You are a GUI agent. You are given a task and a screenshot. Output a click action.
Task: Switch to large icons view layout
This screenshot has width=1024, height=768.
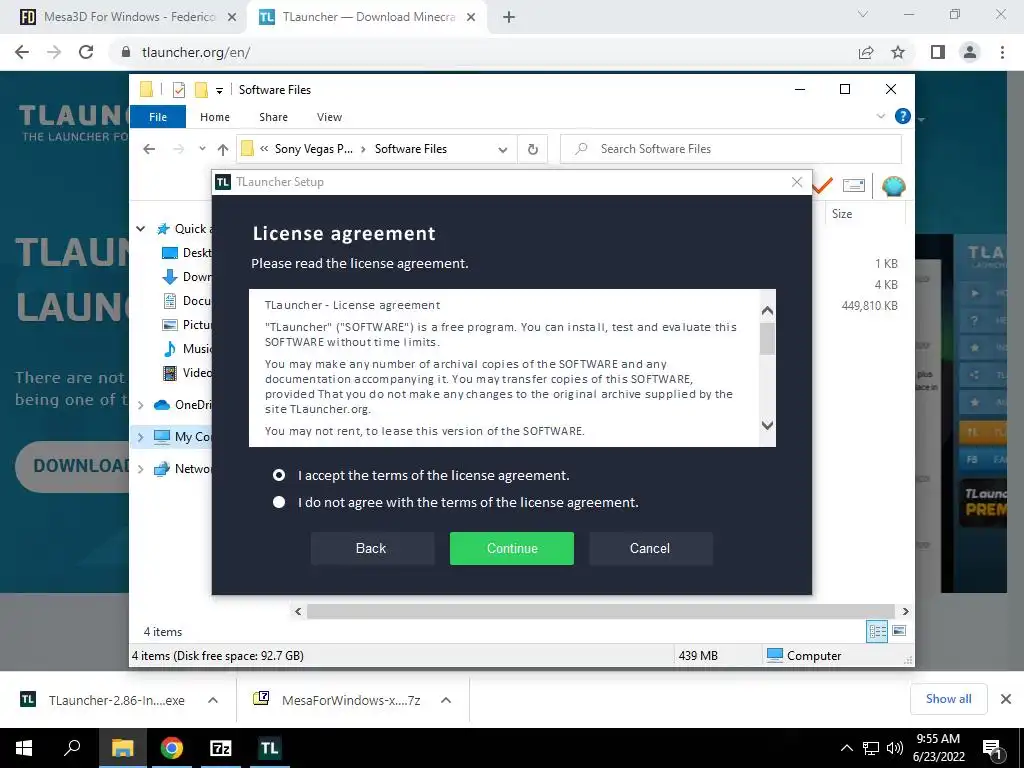tap(899, 631)
